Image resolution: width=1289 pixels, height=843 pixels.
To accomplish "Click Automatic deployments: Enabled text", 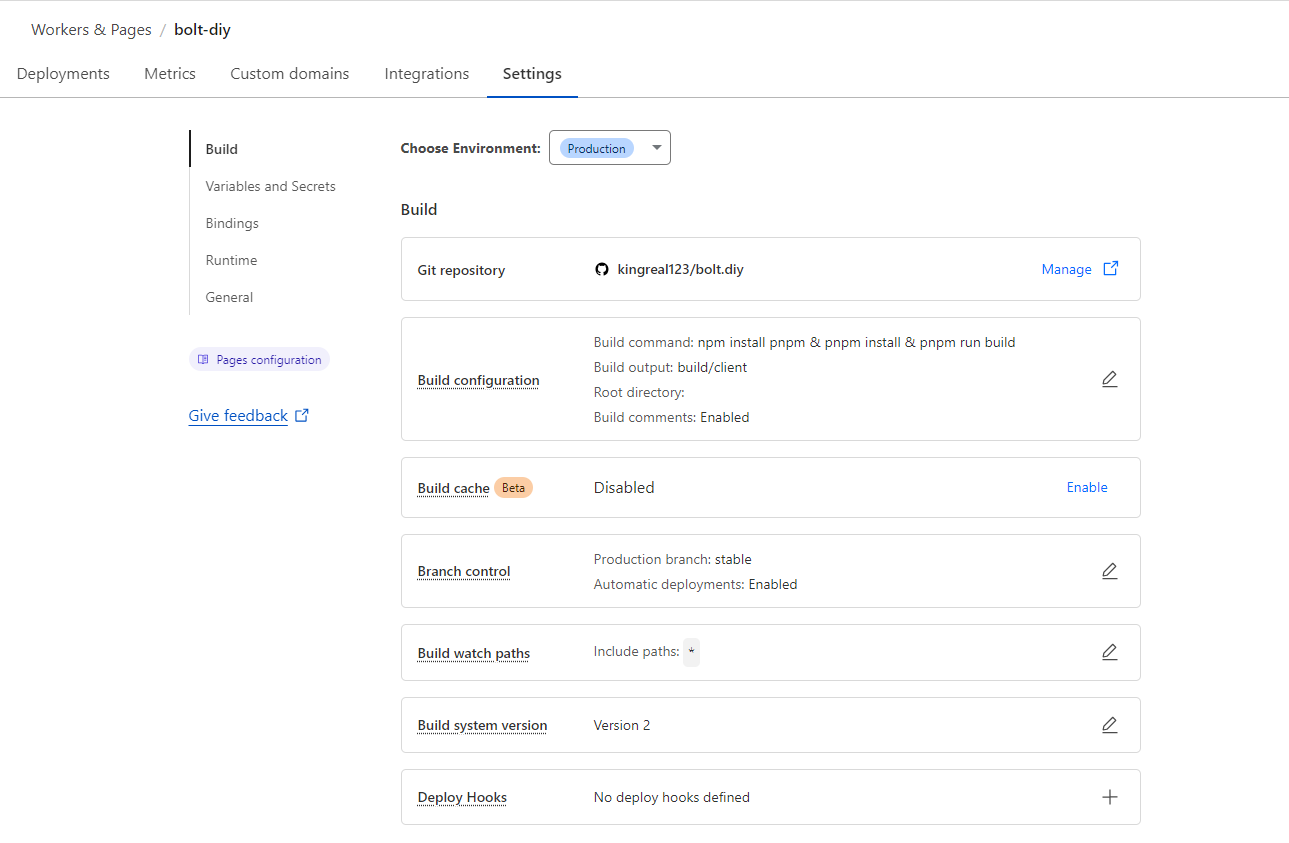I will pos(695,584).
